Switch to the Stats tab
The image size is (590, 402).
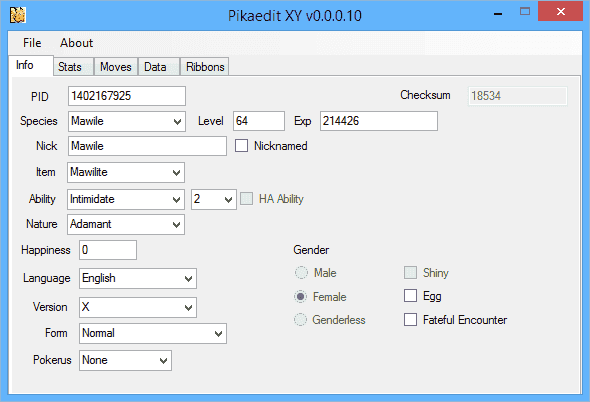coord(73,67)
